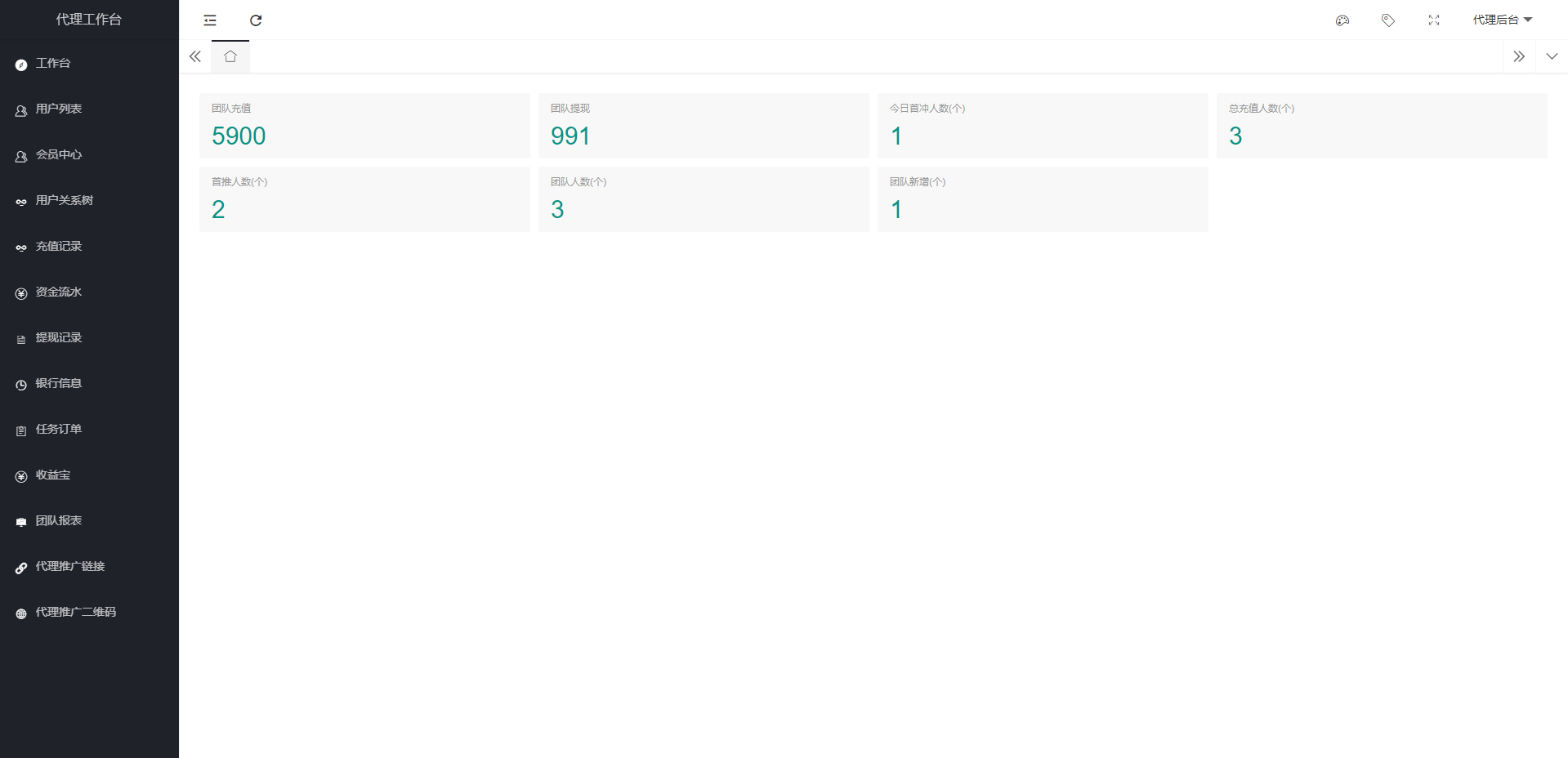The height and width of the screenshot is (758, 1568).
Task: Go to 用户关系树 page
Action: (x=64, y=201)
